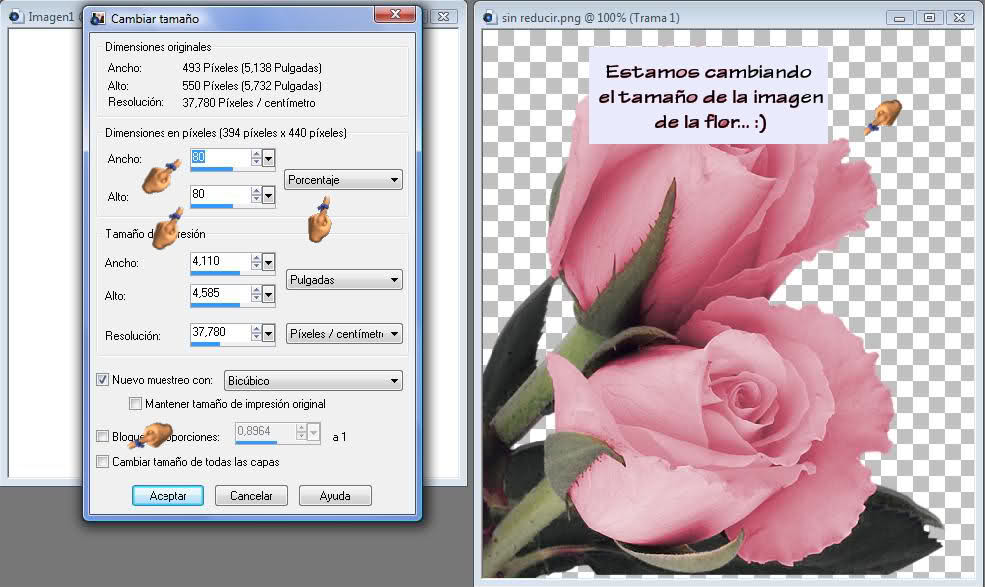Screen dimensions: 985x587
Task: Click the blue slider bar under Resolución field
Action: pos(205,344)
